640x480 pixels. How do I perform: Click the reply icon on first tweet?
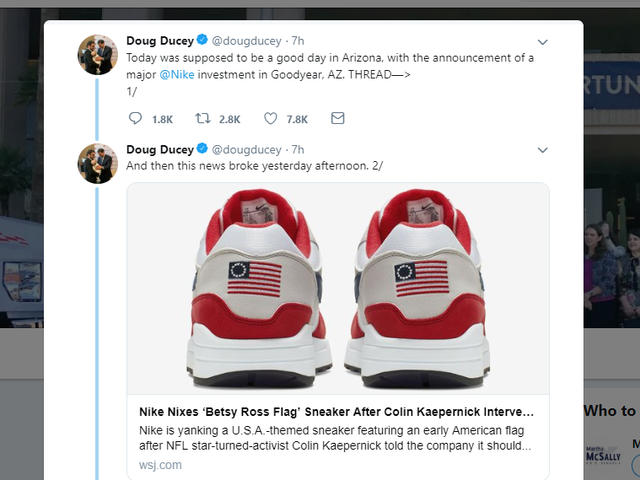(136, 119)
